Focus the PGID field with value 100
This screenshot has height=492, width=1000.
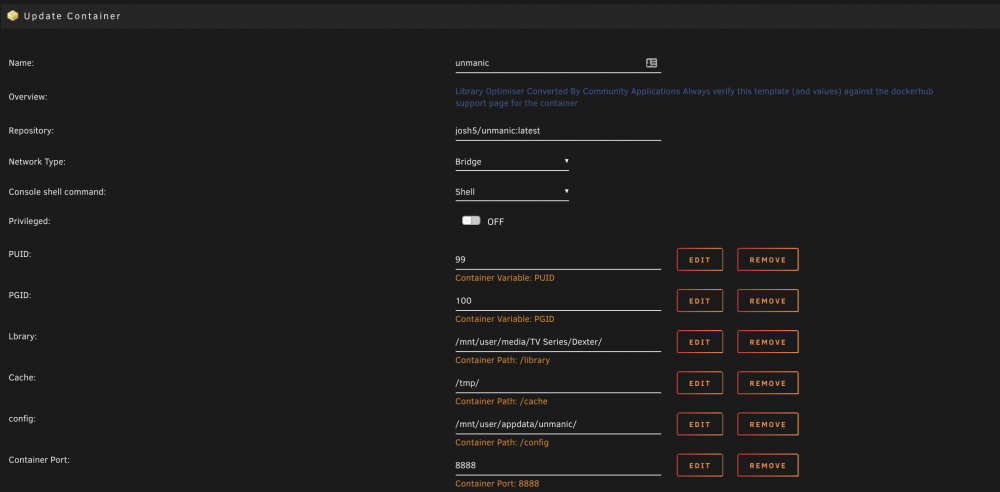pos(558,301)
